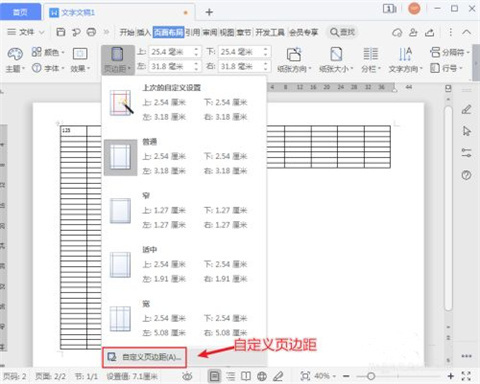The height and width of the screenshot is (384, 480).
Task: Open the 文件 File menu
Action: (x=25, y=32)
